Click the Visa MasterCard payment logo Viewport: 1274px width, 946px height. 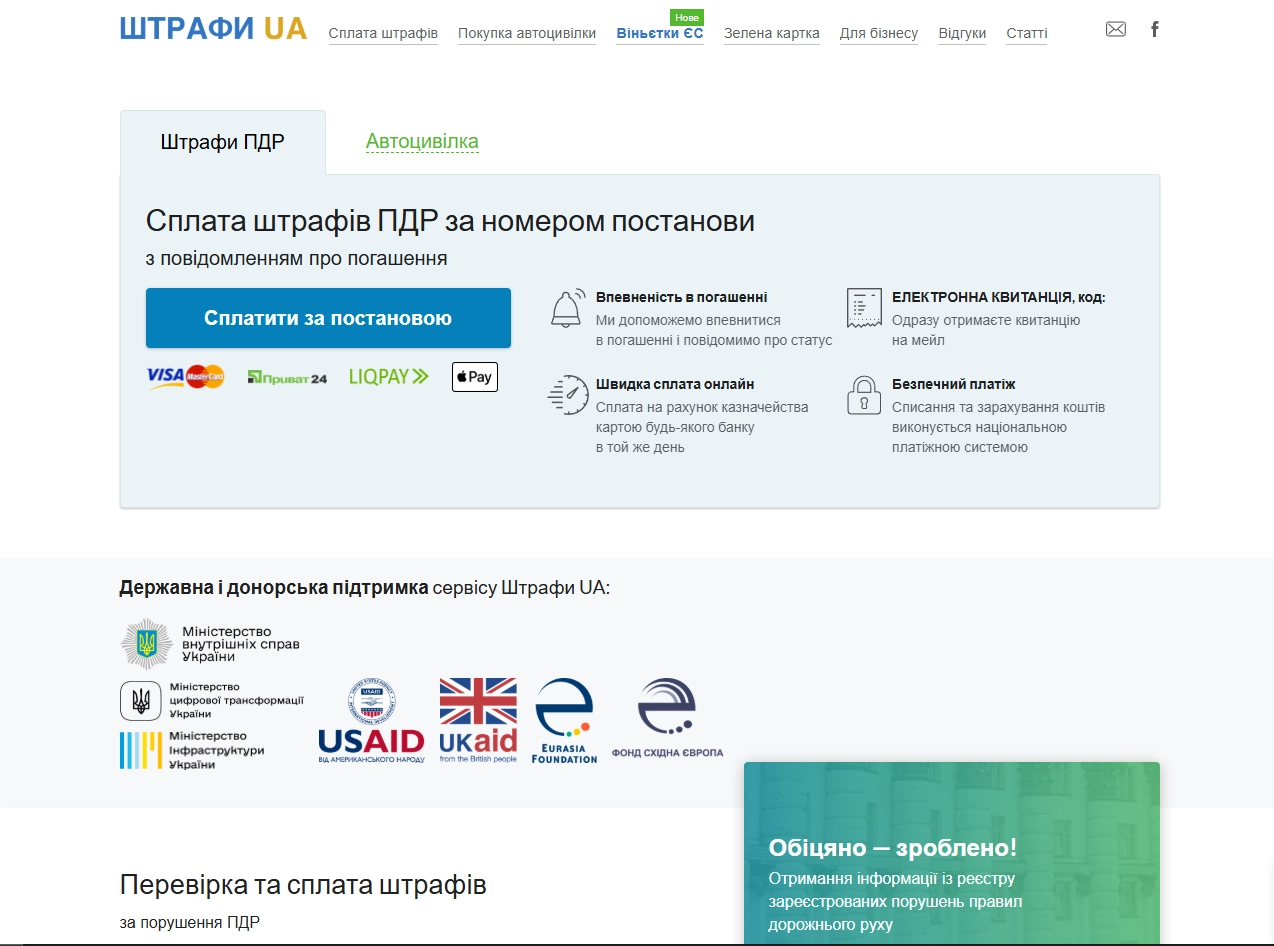[x=186, y=376]
